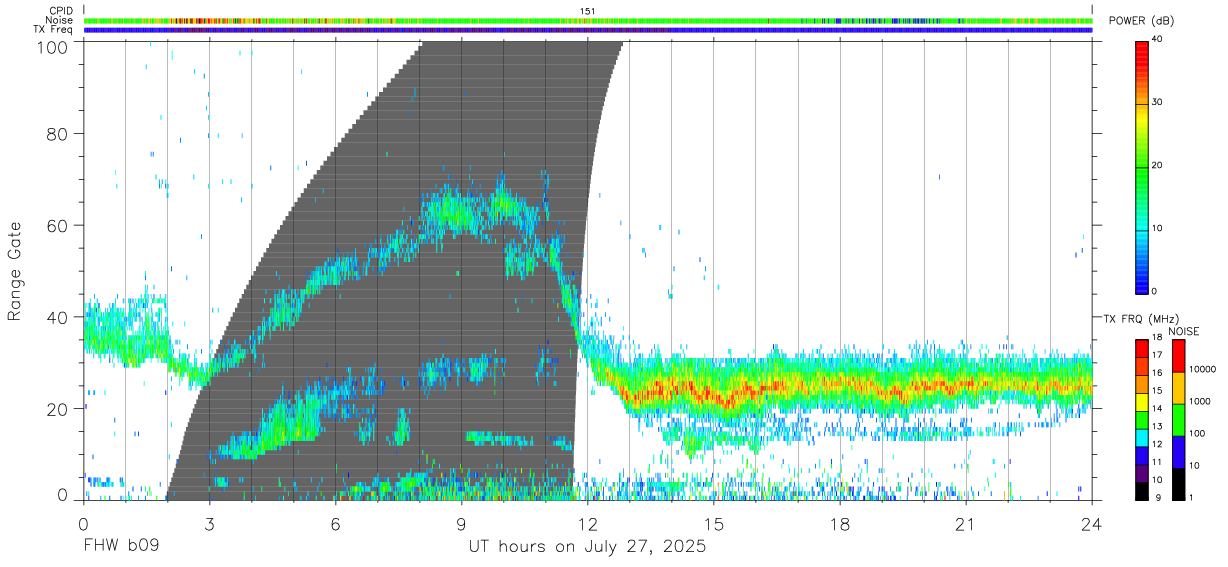Click the TX Freq row label above the plot
The width and height of the screenshot is (1228, 567).
[x=54, y=30]
